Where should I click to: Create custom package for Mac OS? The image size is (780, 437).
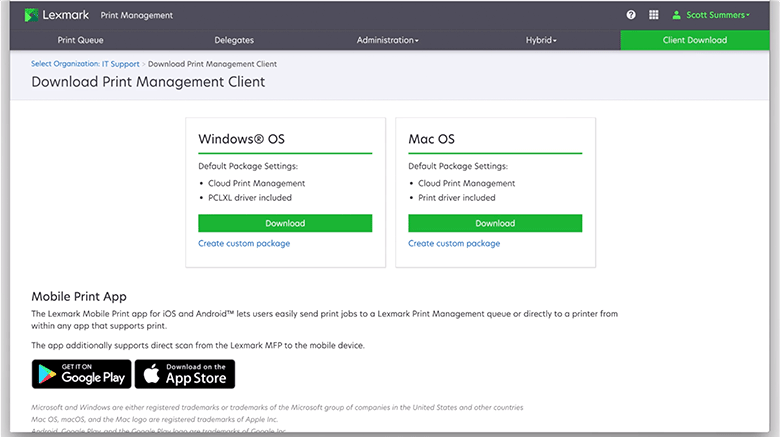pos(454,244)
